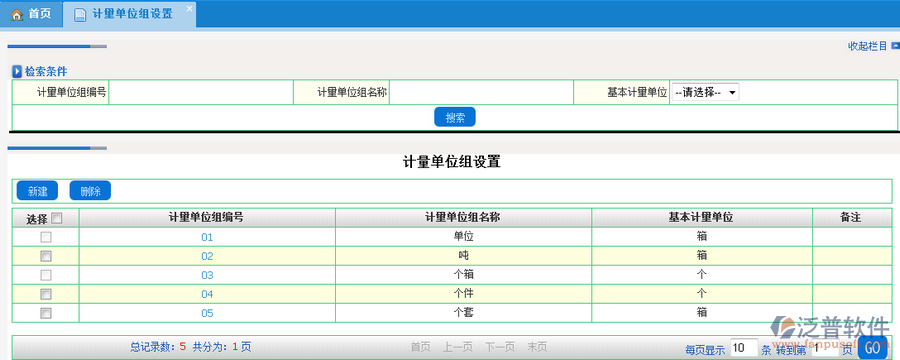Check the checkbox for row 02
The image size is (900, 360).
tap(46, 256)
